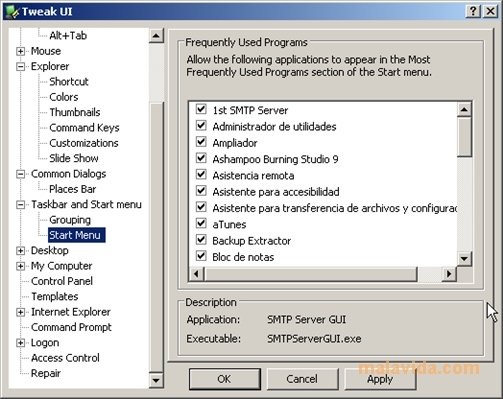Click the SMTP Server GUI application text

[x=306, y=319]
